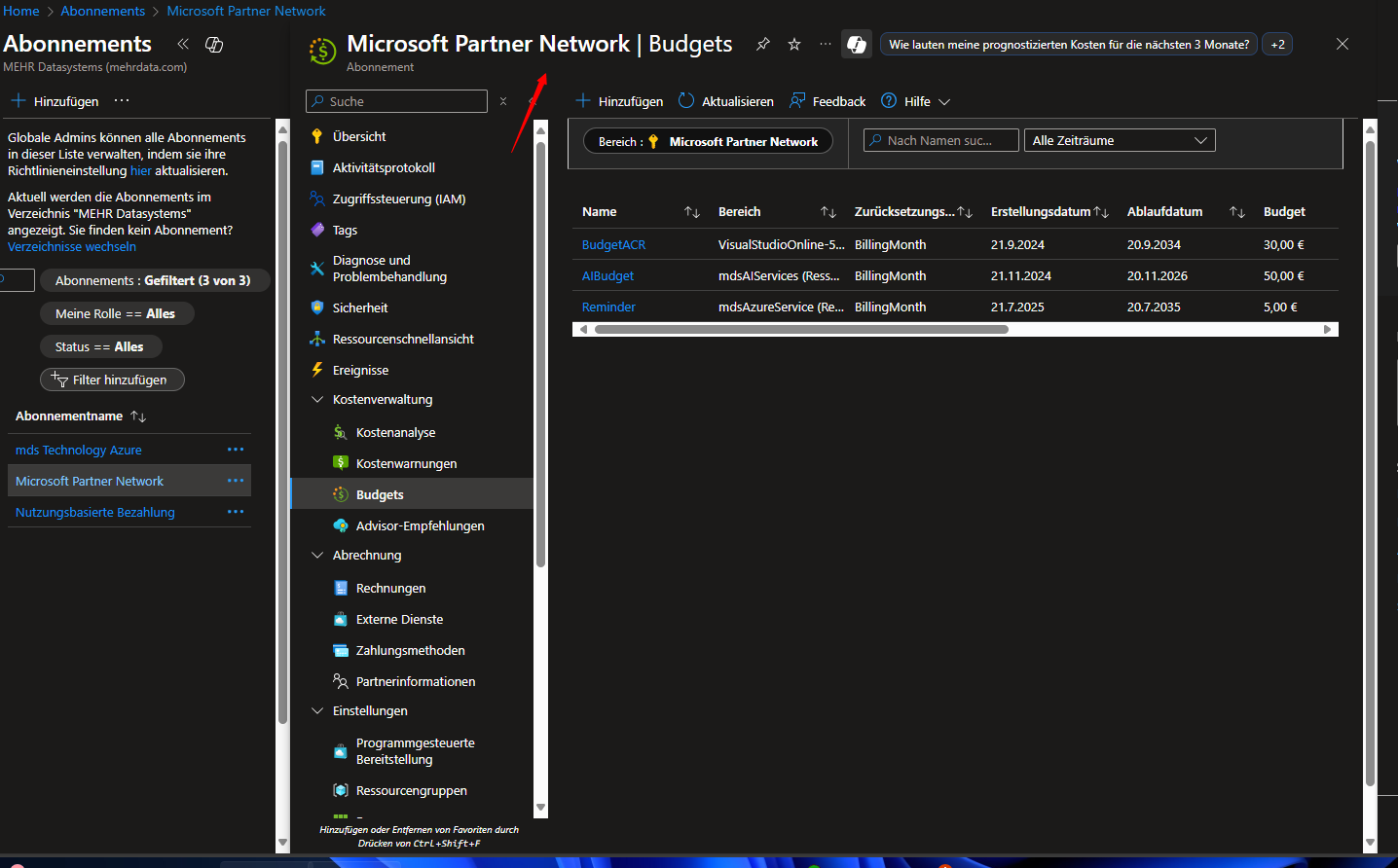Click the Copilot cost forecast suggestion

[x=1069, y=44]
